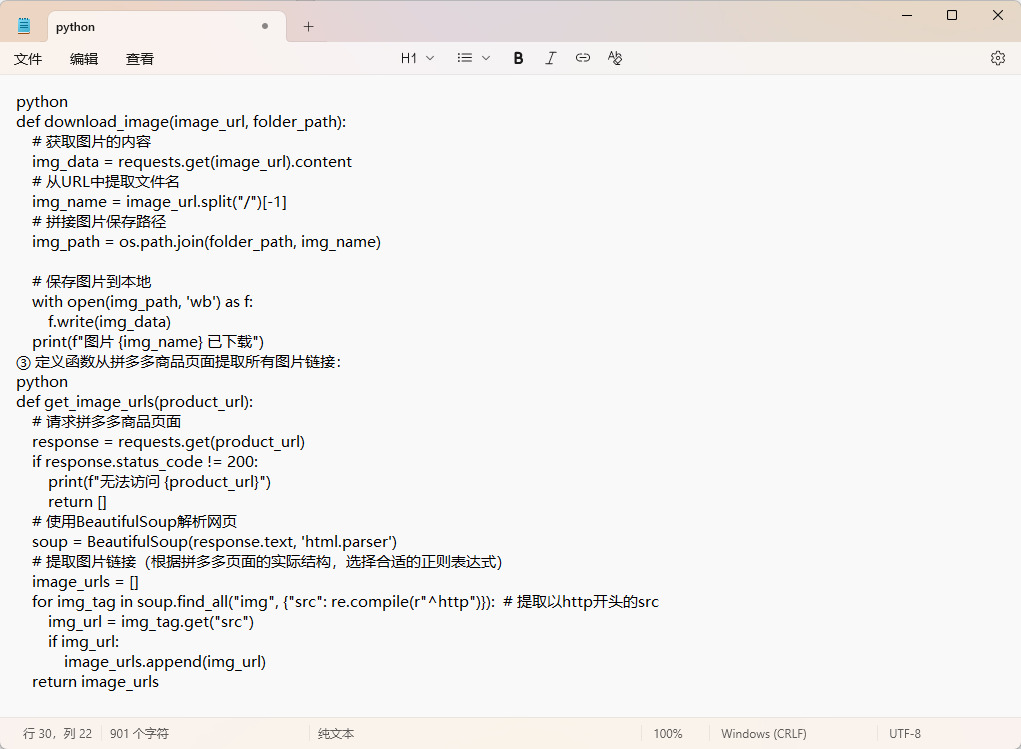Click line 'image_urls.append(img_url)'
Image resolution: width=1021 pixels, height=749 pixels.
(165, 662)
